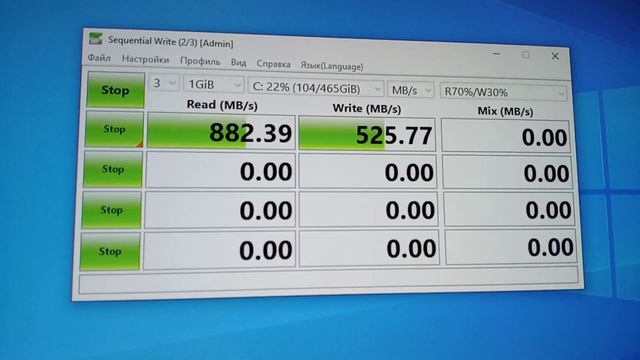The width and height of the screenshot is (640, 360).
Task: Click the third-row Stop button
Action: 111,210
